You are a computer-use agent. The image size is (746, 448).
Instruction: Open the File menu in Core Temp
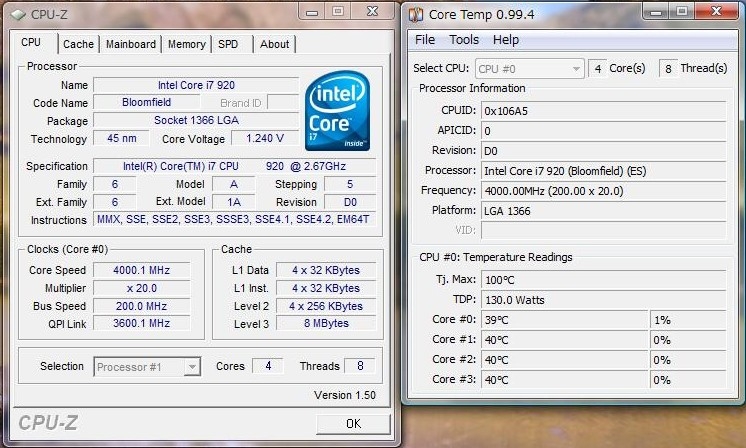[x=425, y=40]
